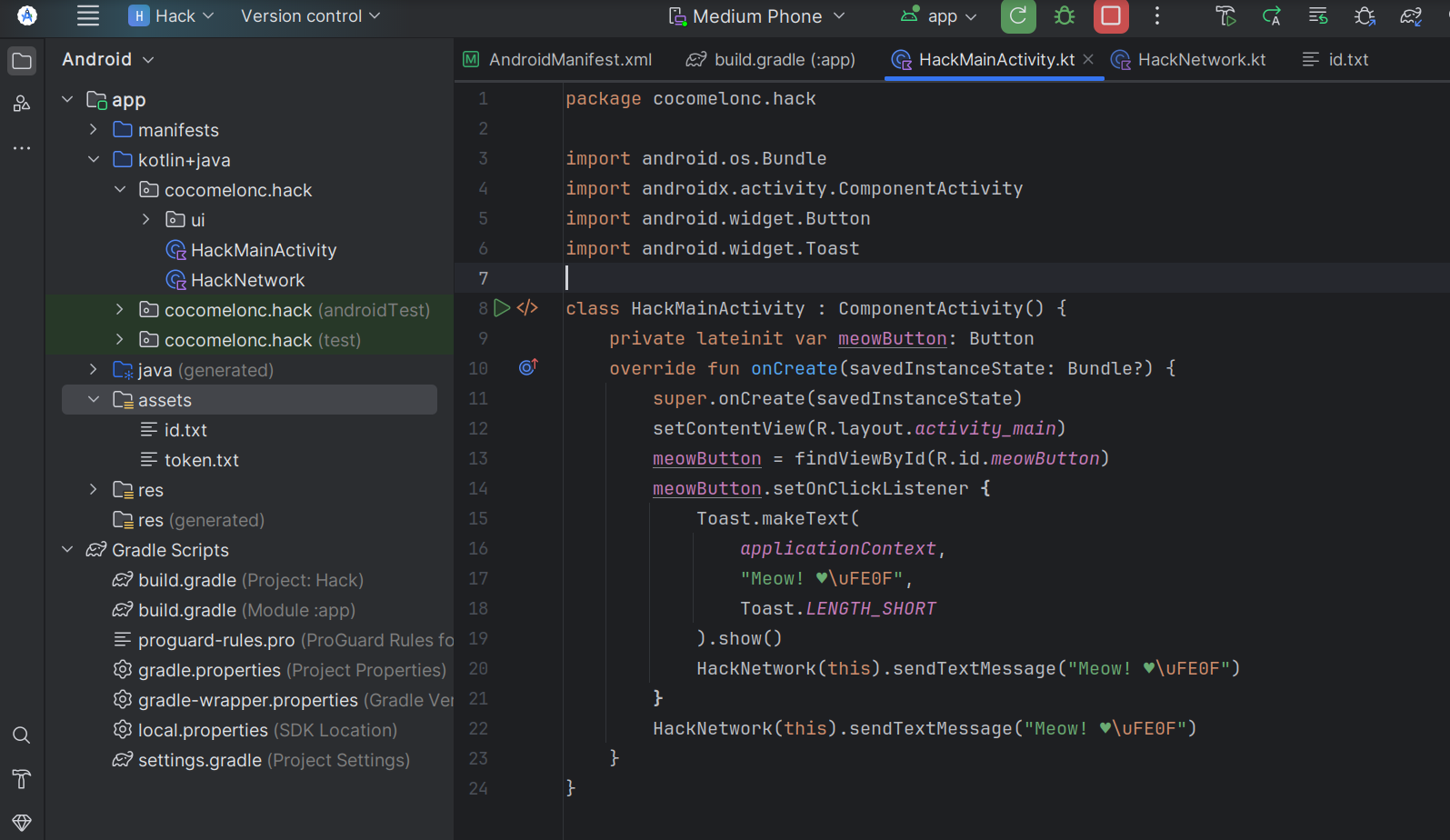Place cursor on empty line 7
The height and width of the screenshot is (840, 1450).
click(952, 278)
